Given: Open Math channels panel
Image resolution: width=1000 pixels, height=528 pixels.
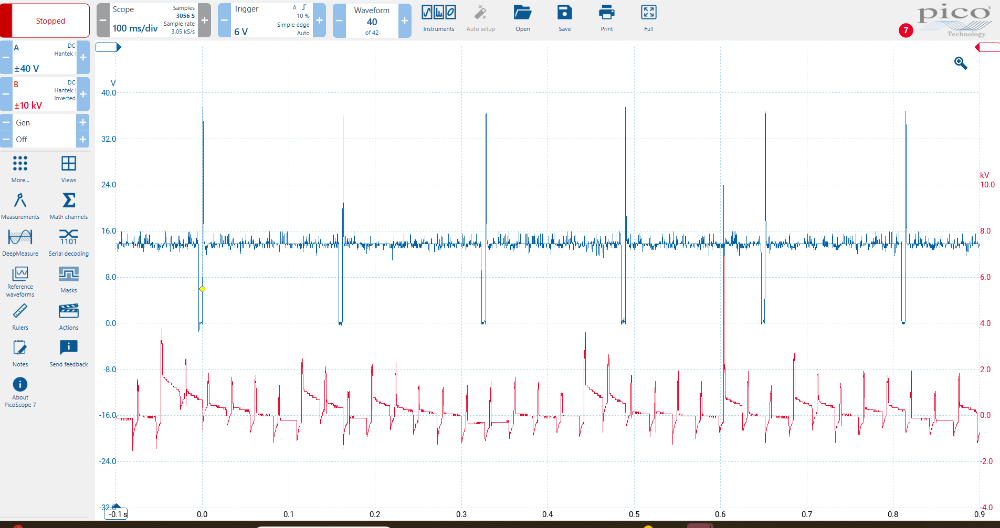Looking at the screenshot, I should point(69,203).
